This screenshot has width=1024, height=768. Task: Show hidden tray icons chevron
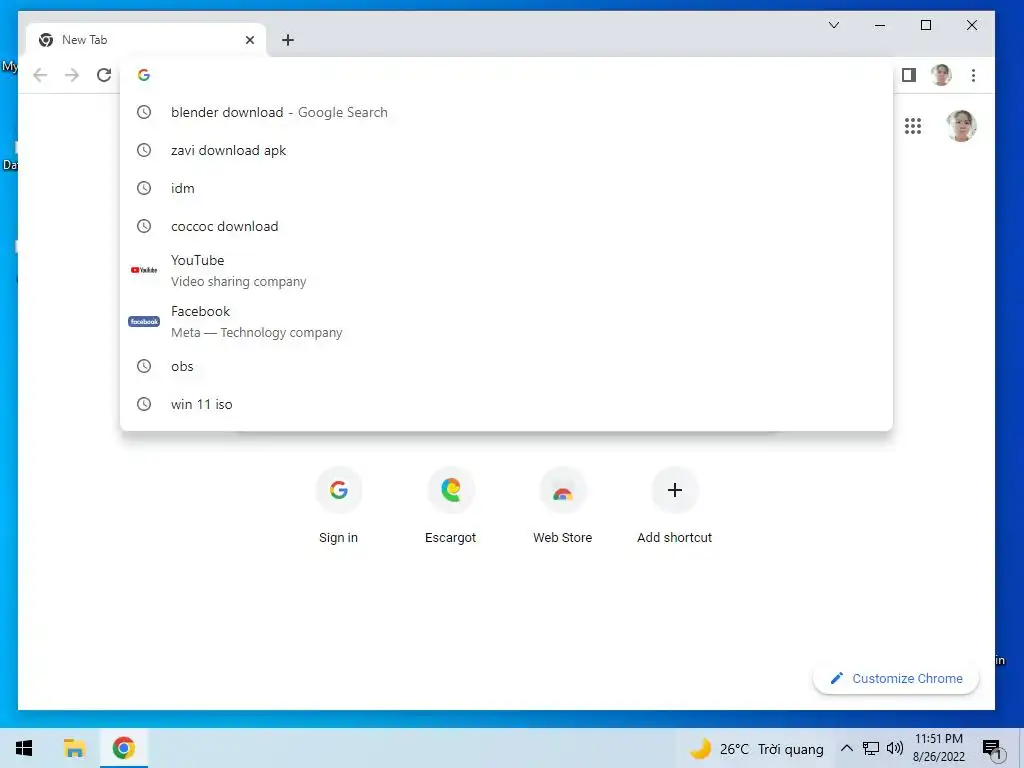(x=846, y=748)
